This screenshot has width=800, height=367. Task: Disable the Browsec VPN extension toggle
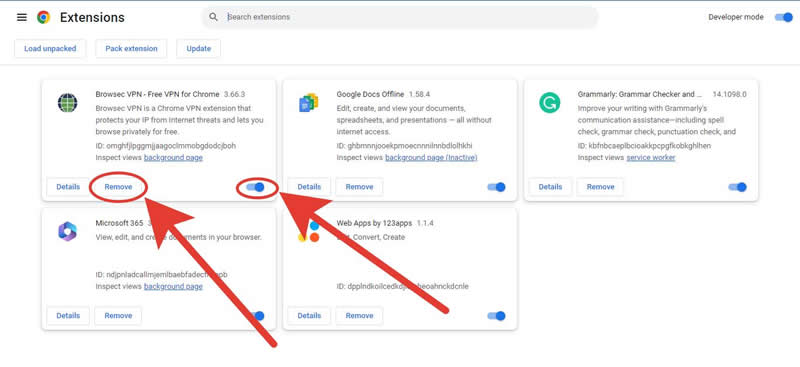tap(255, 187)
